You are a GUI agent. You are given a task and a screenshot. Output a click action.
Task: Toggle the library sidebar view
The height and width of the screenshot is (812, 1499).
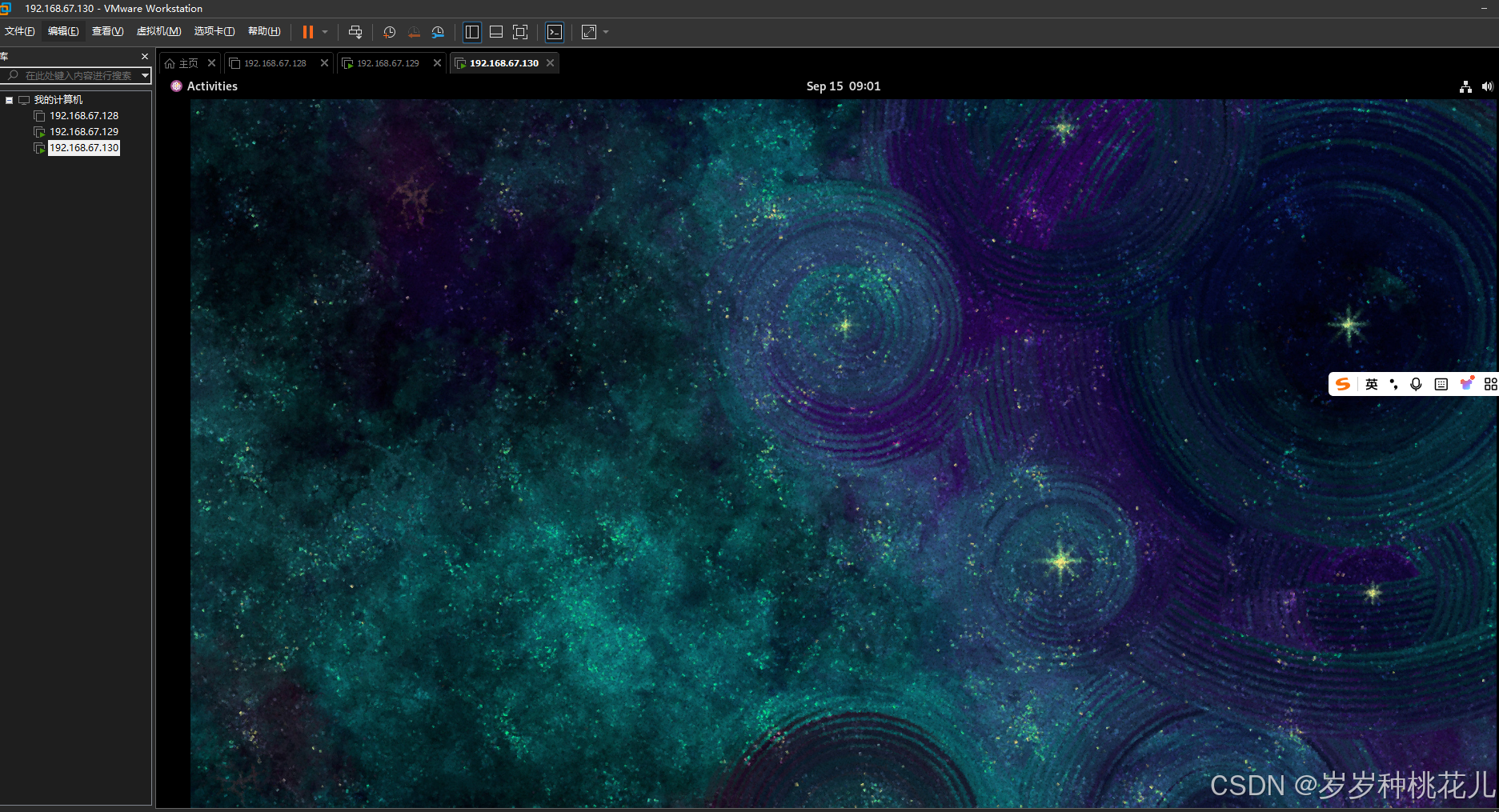point(472,32)
